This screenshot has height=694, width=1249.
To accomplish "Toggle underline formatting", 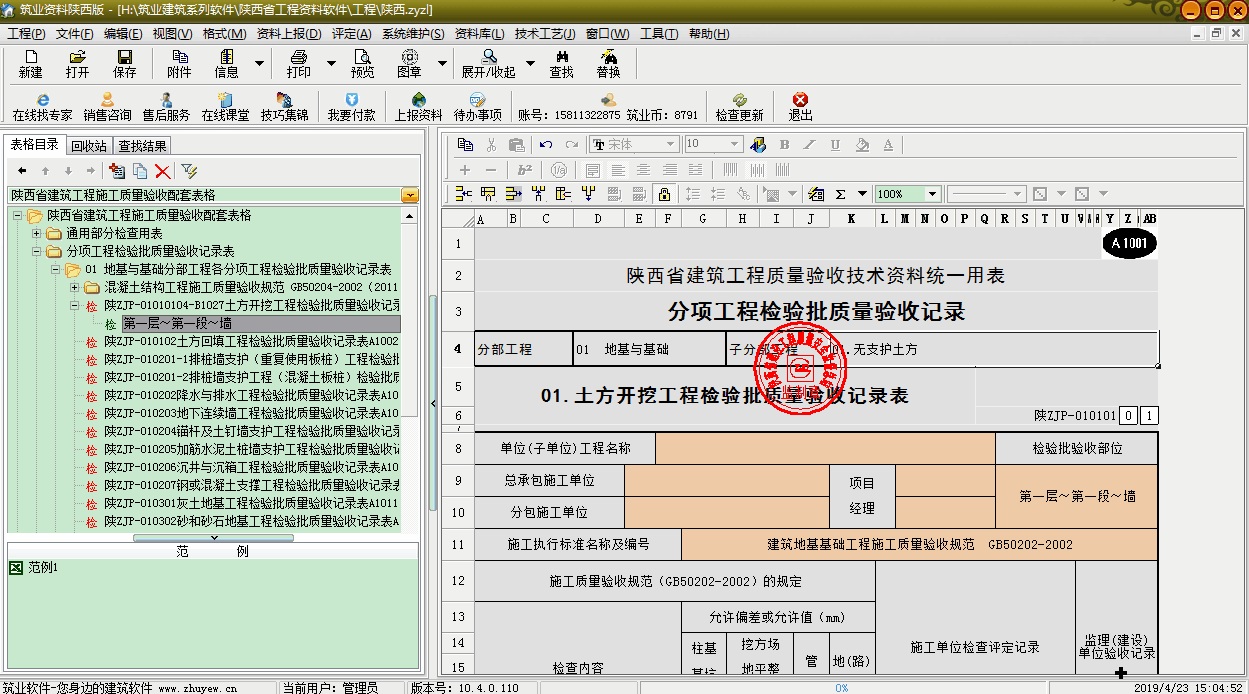I will point(835,145).
